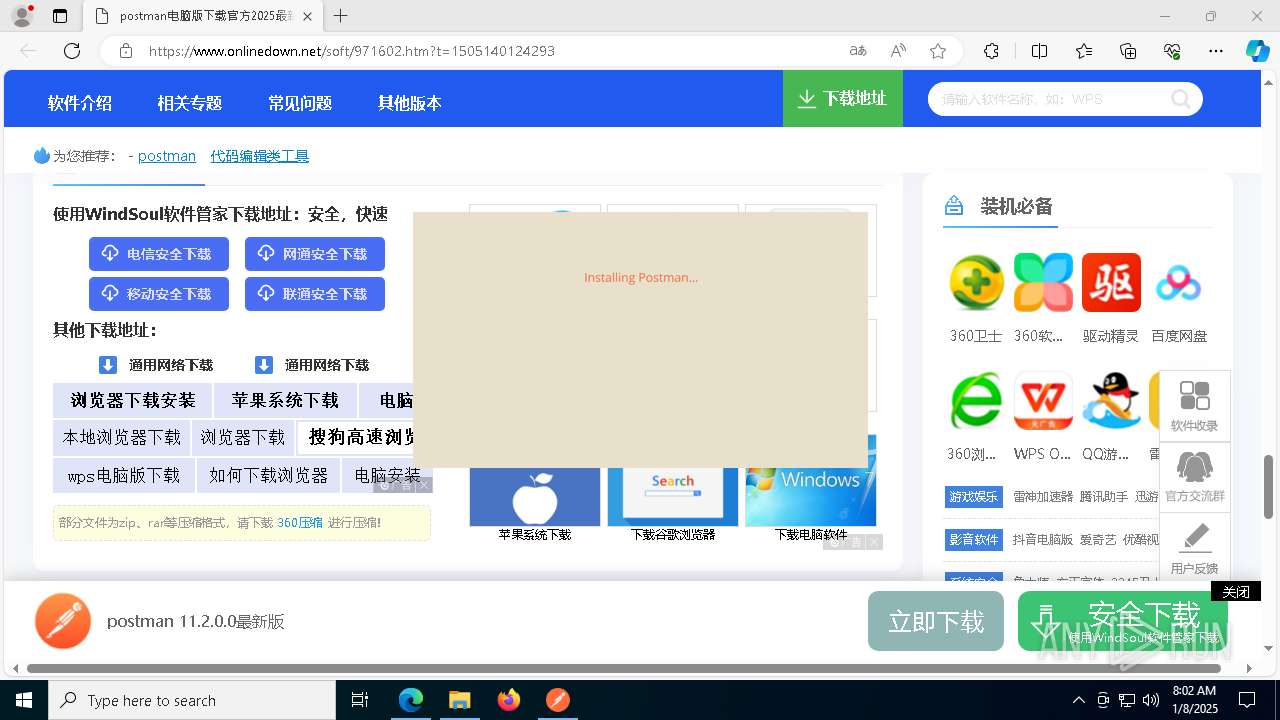1280x720 pixels.
Task: Switch to the 相关专题 nav tab
Action: (189, 103)
